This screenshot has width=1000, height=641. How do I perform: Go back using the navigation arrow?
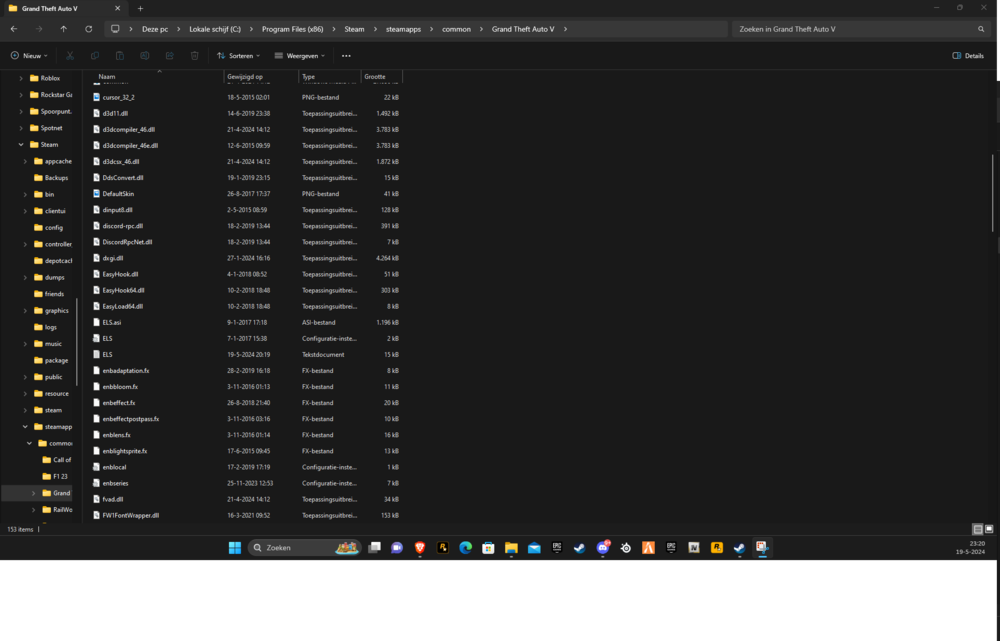tap(12, 29)
